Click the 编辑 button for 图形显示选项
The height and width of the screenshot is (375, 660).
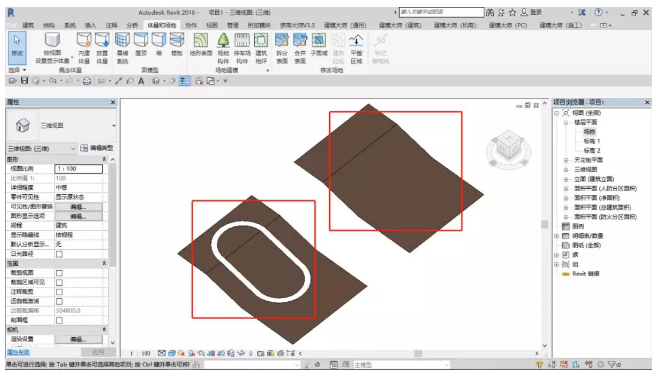pos(78,216)
